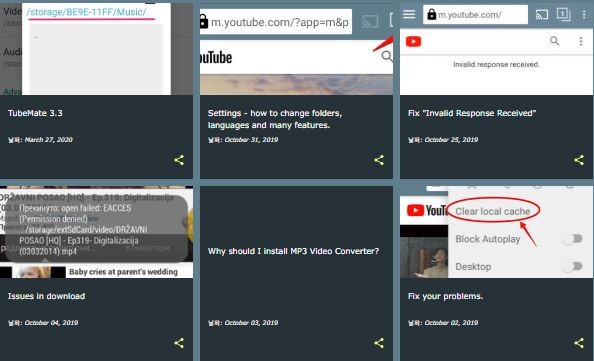Image resolution: width=594 pixels, height=361 pixels.
Task: Toggle the Block Autoplay switch
Action: coord(572,239)
